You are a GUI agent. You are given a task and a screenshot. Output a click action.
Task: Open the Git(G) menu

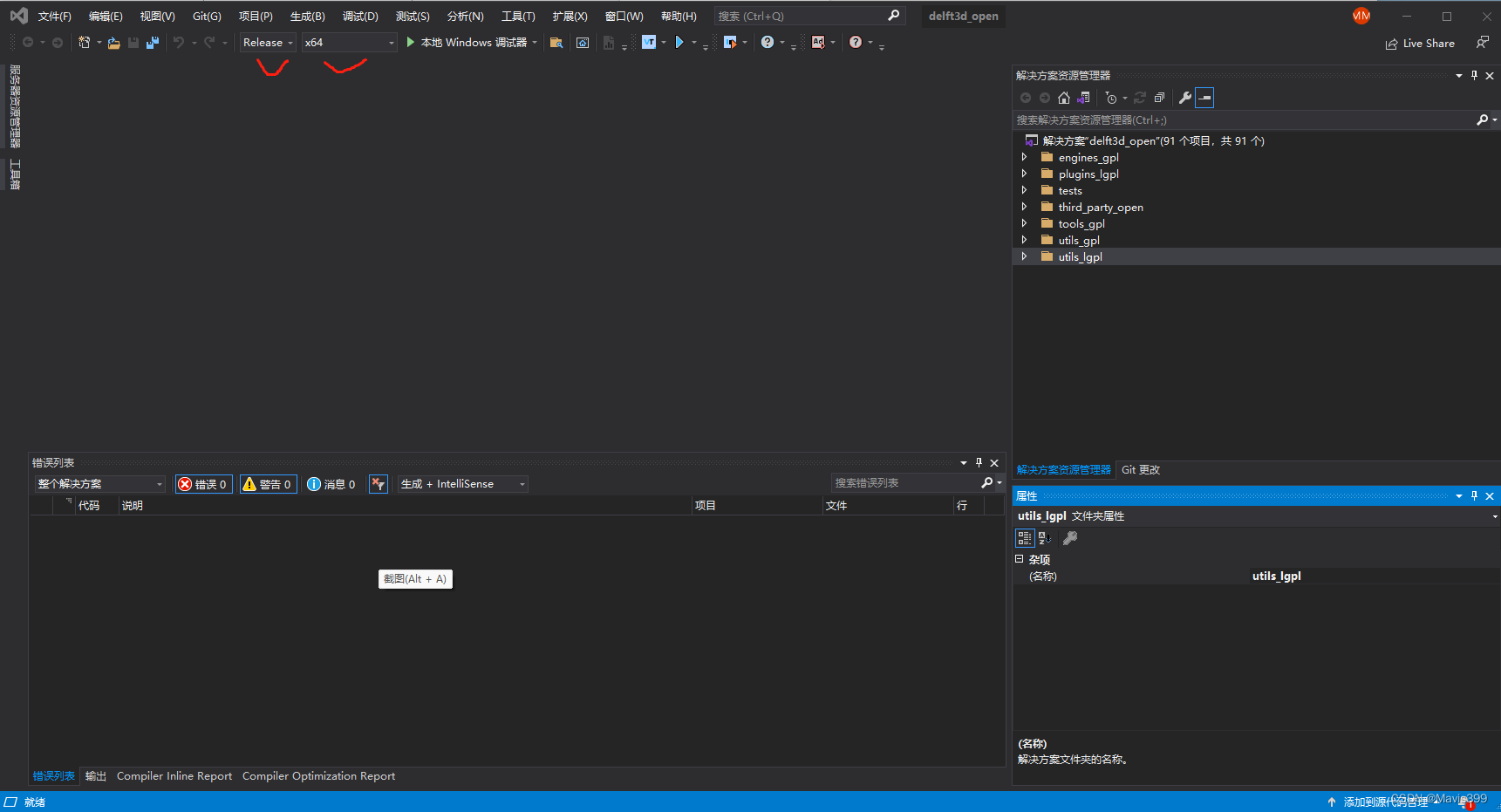(x=207, y=17)
